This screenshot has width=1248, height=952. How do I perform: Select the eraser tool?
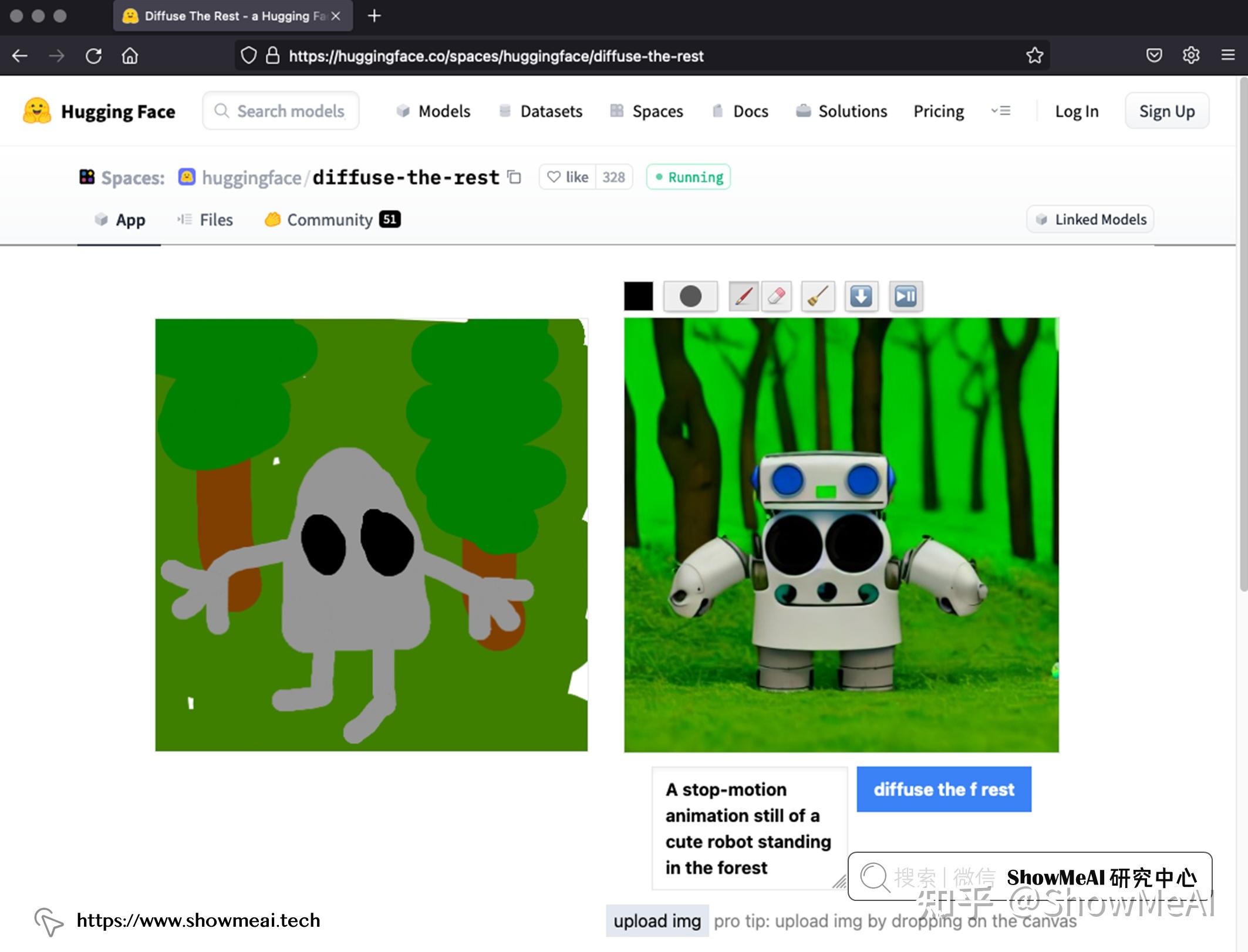(776, 296)
